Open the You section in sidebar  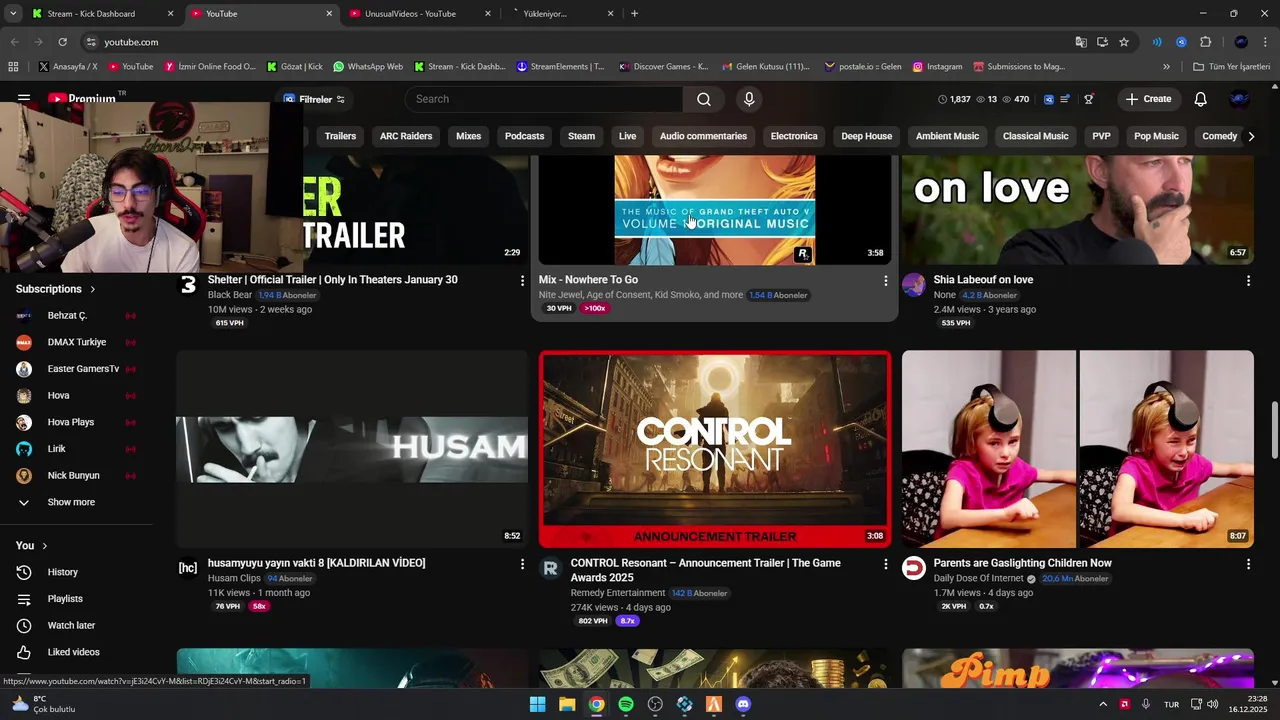point(31,545)
